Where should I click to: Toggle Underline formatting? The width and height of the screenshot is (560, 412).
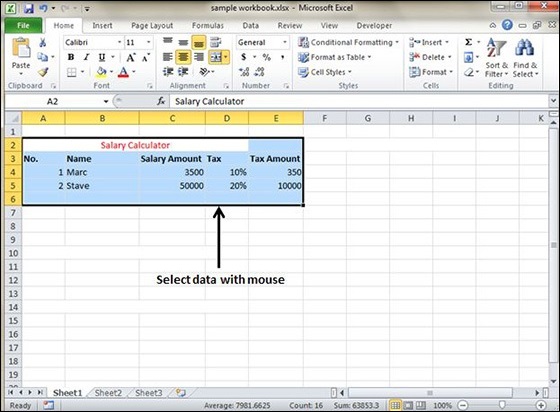tap(102, 57)
